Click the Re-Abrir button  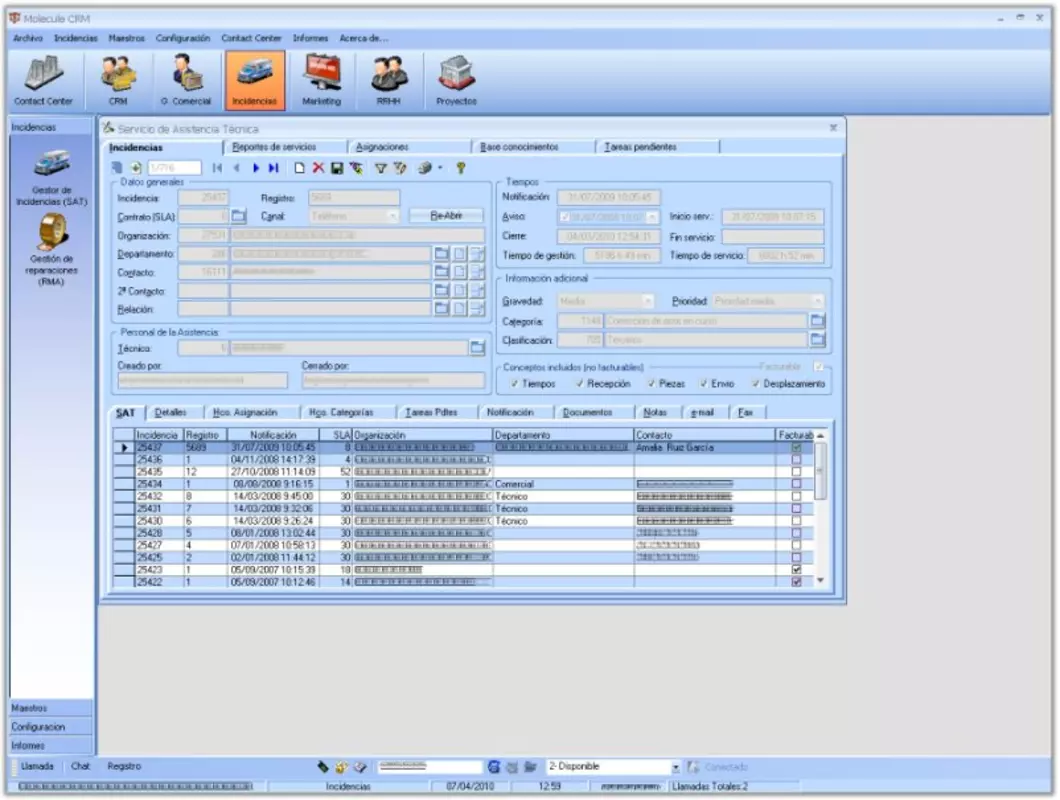click(446, 216)
